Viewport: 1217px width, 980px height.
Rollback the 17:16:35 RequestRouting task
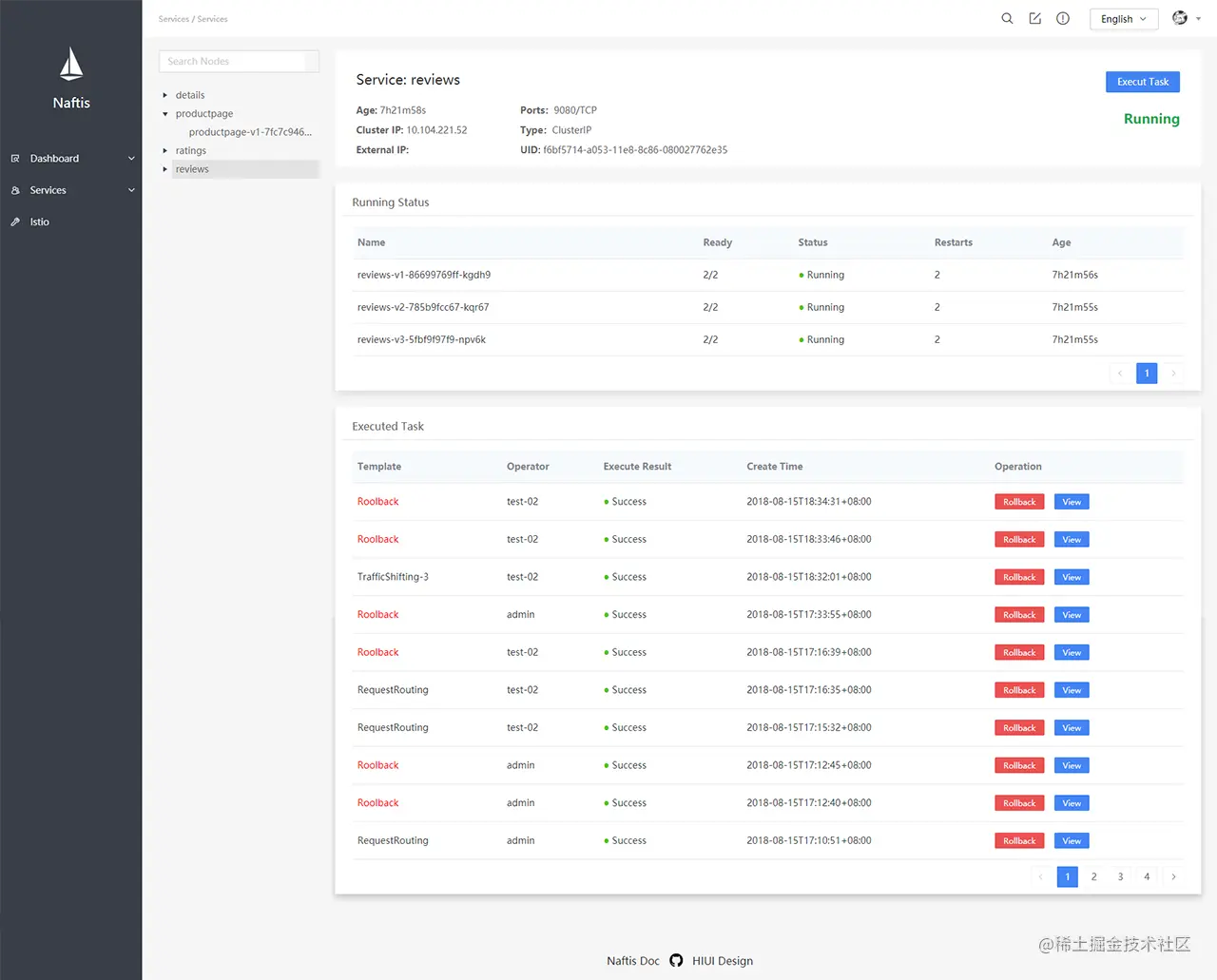click(x=1019, y=690)
